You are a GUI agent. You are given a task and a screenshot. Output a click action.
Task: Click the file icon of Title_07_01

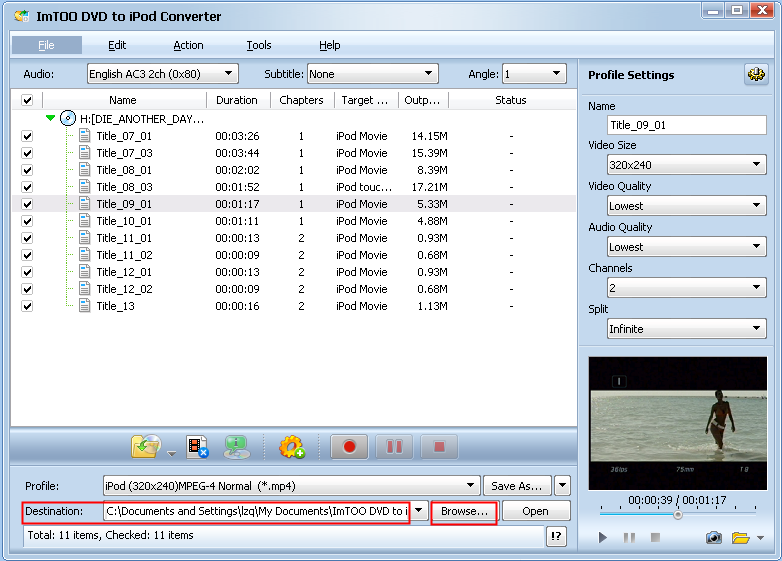point(85,136)
